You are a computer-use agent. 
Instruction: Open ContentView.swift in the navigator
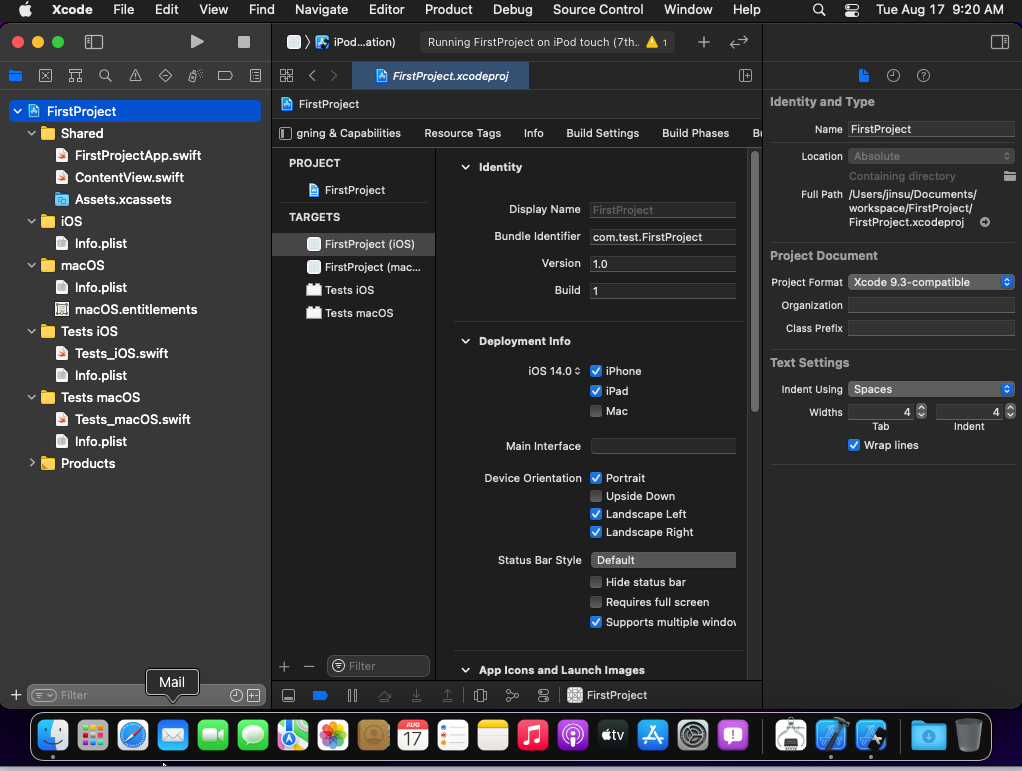coord(129,177)
